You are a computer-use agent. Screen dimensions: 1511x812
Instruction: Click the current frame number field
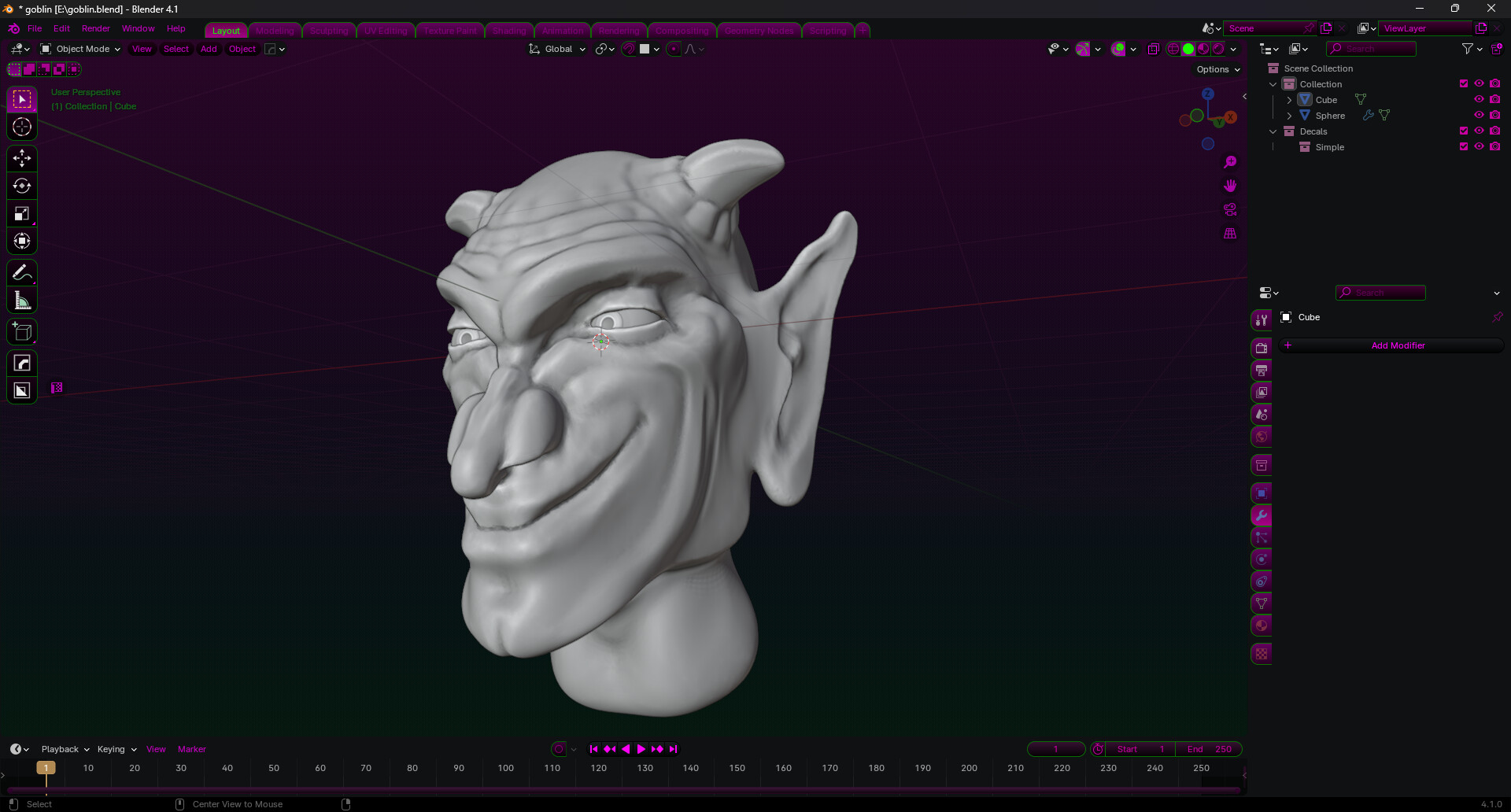(1056, 749)
